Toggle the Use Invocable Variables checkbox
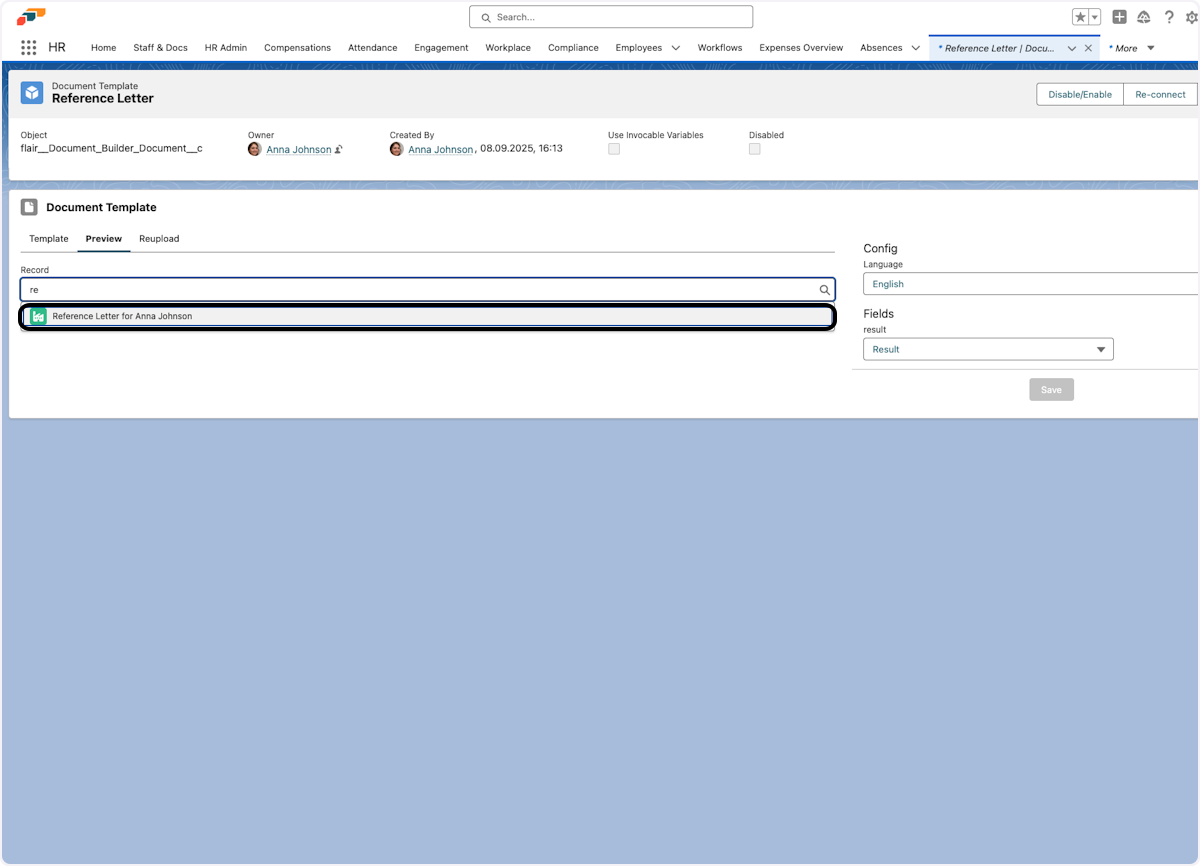Viewport: 1200px width, 866px height. pyautogui.click(x=614, y=149)
